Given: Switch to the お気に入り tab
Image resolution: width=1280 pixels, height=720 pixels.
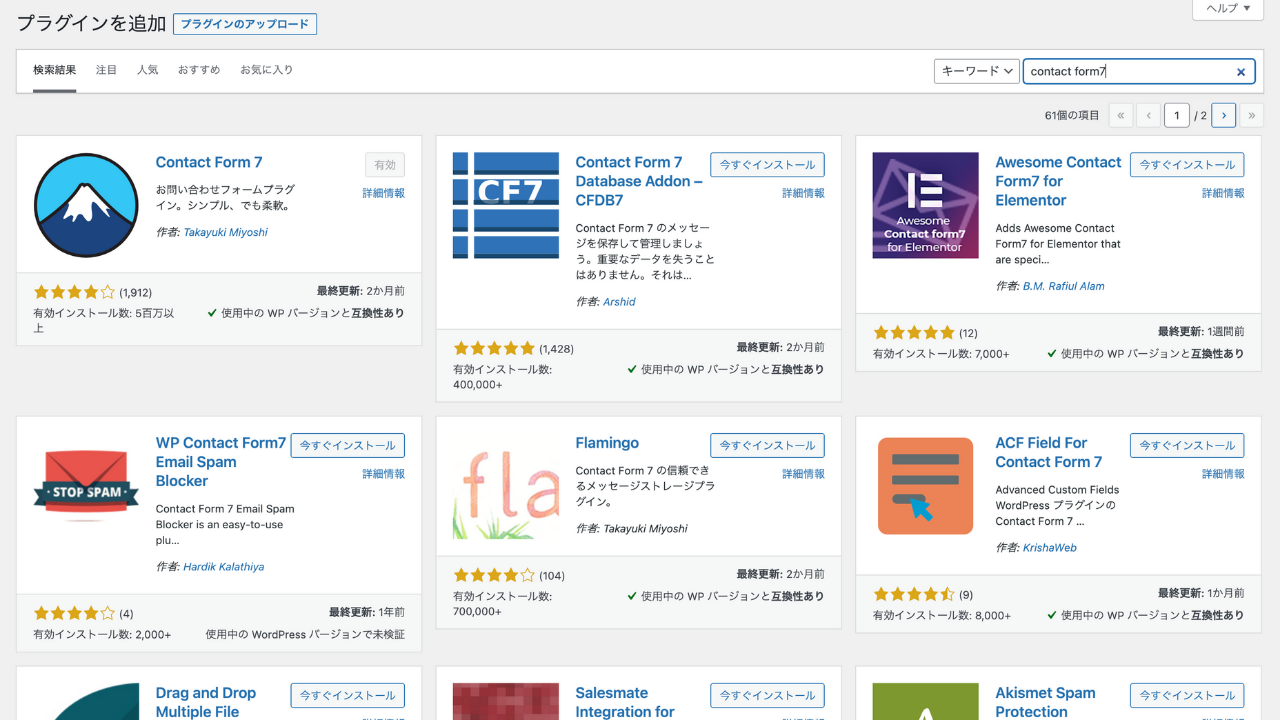Looking at the screenshot, I should (267, 70).
